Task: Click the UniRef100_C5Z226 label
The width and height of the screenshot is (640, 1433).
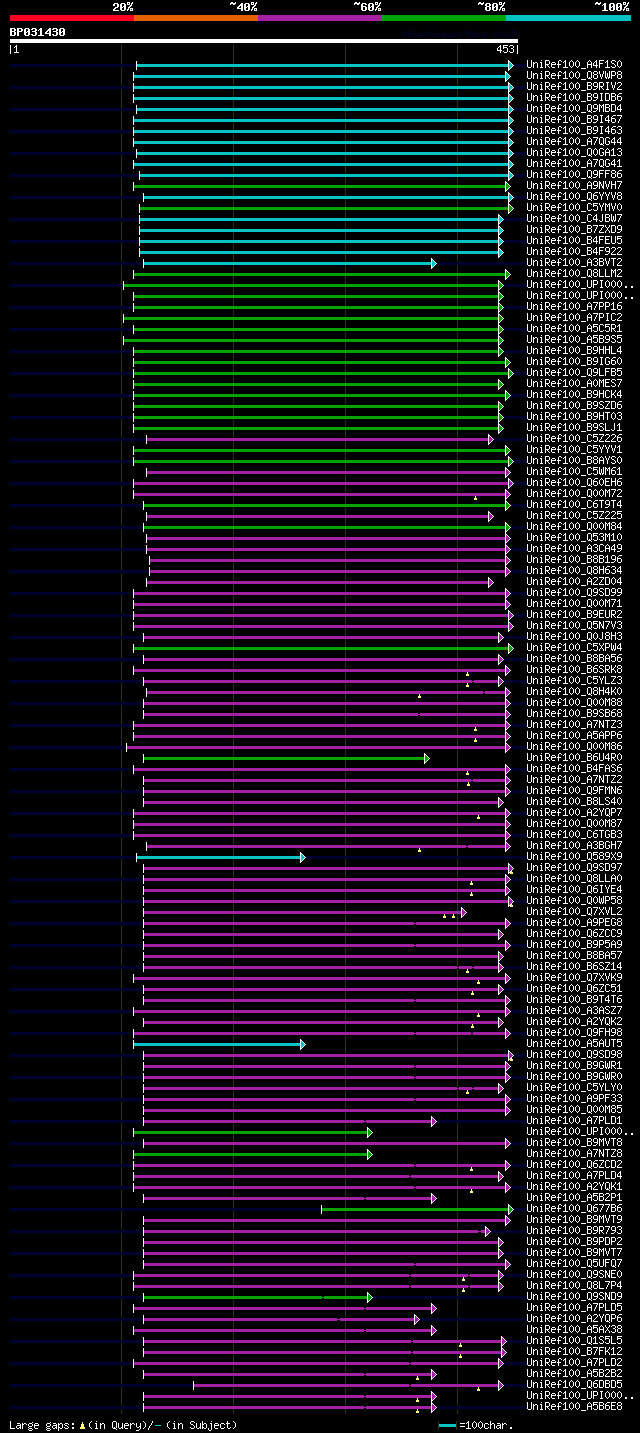Action: (x=574, y=438)
